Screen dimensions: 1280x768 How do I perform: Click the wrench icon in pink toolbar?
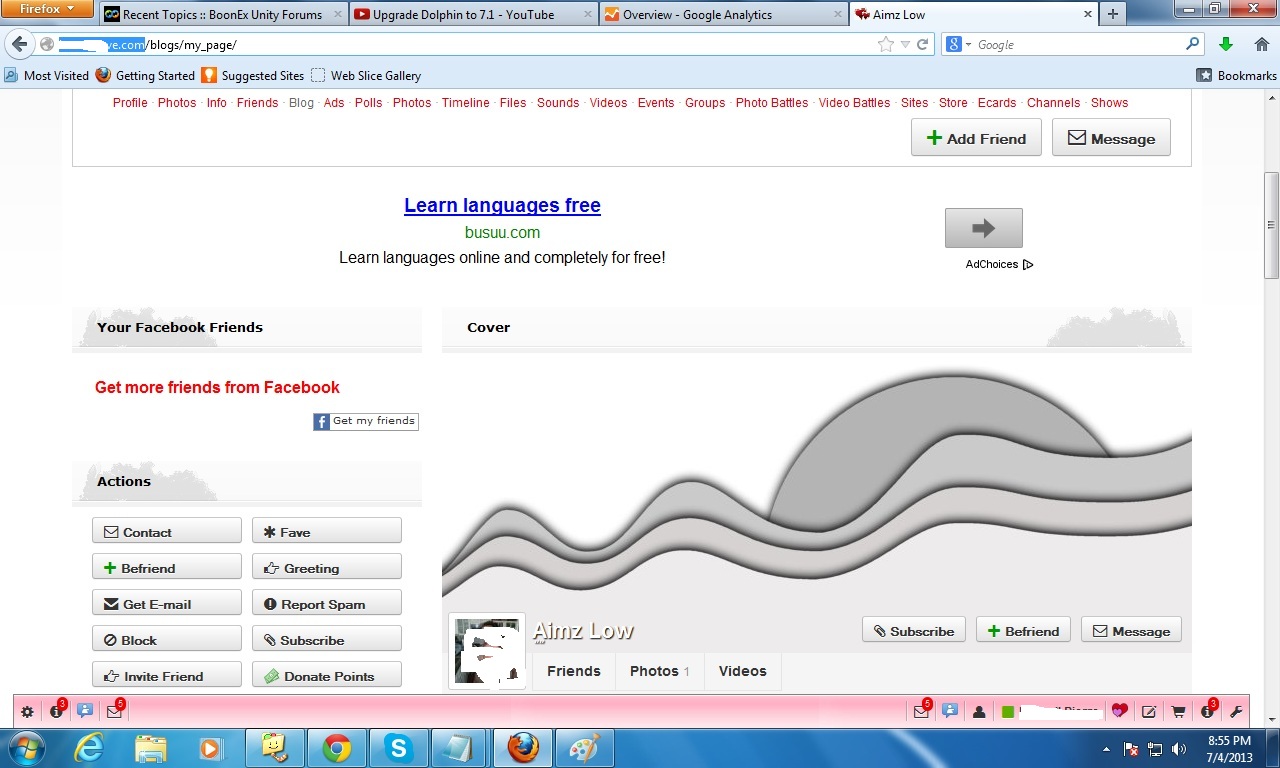tap(1236, 712)
